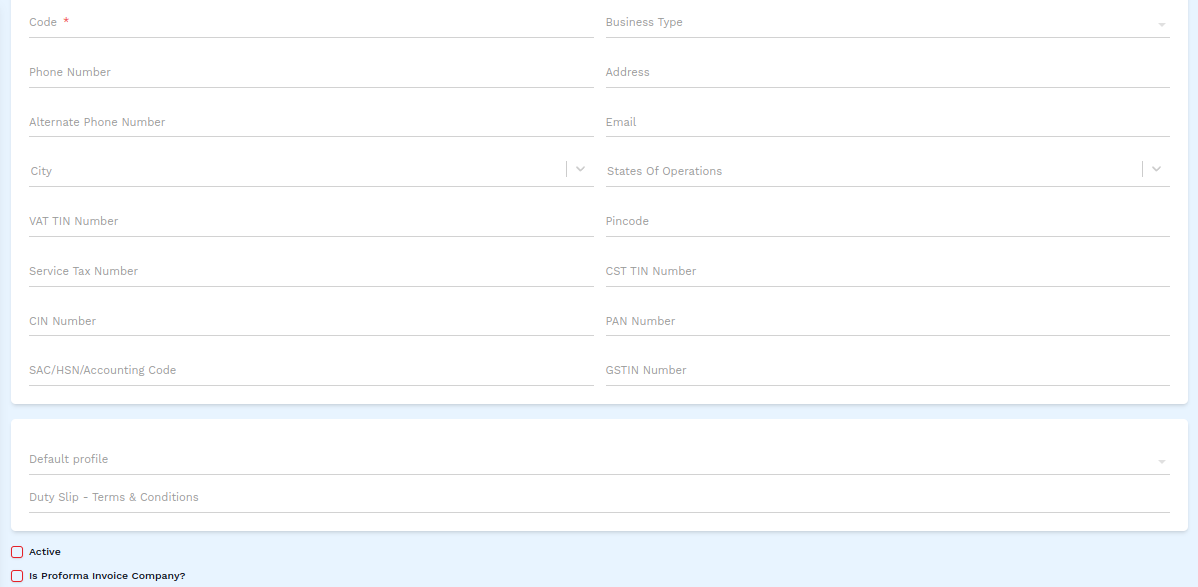The image size is (1198, 587).
Task: Open the Default profile dropdown
Action: coord(598,460)
